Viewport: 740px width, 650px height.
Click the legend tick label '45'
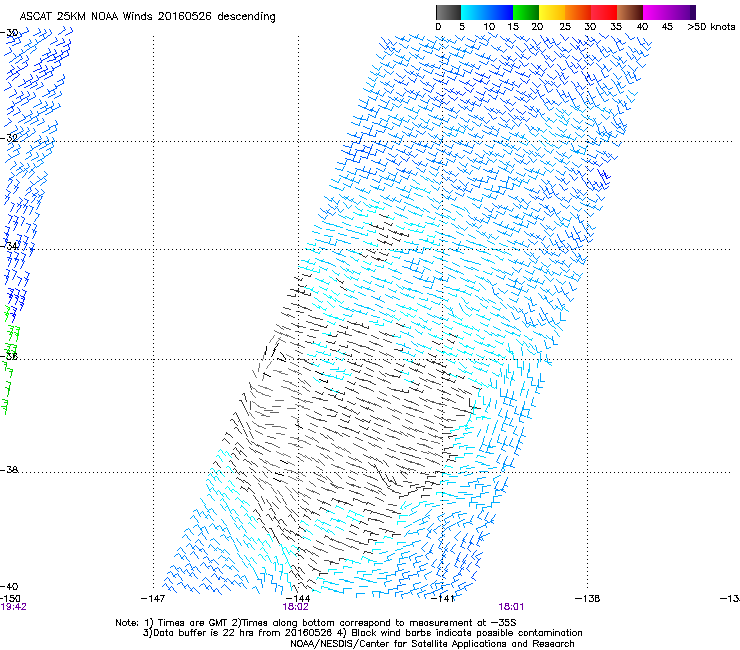(x=667, y=27)
